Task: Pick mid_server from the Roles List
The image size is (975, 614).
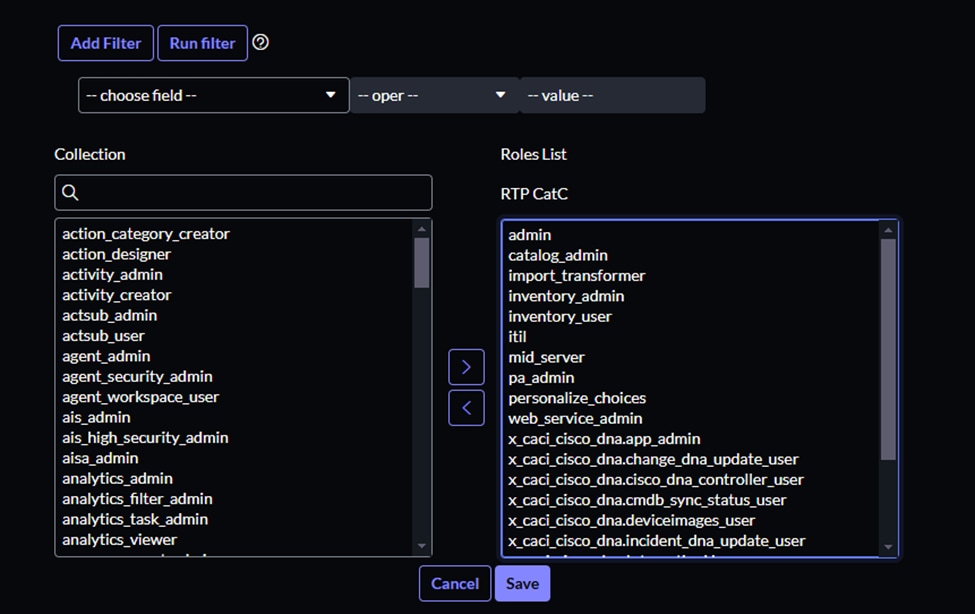Action: tap(546, 357)
